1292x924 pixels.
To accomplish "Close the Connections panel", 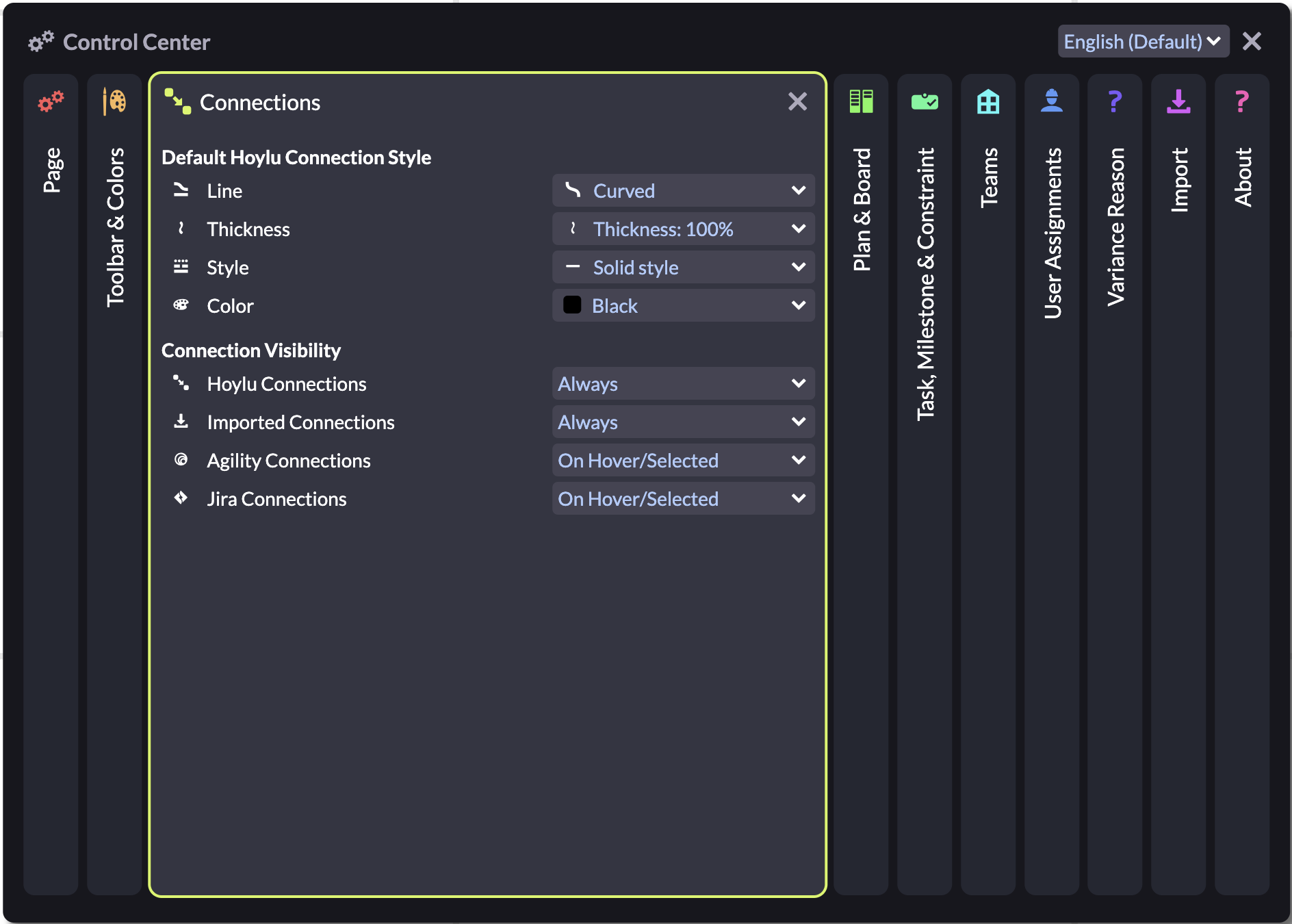I will pyautogui.click(x=797, y=101).
